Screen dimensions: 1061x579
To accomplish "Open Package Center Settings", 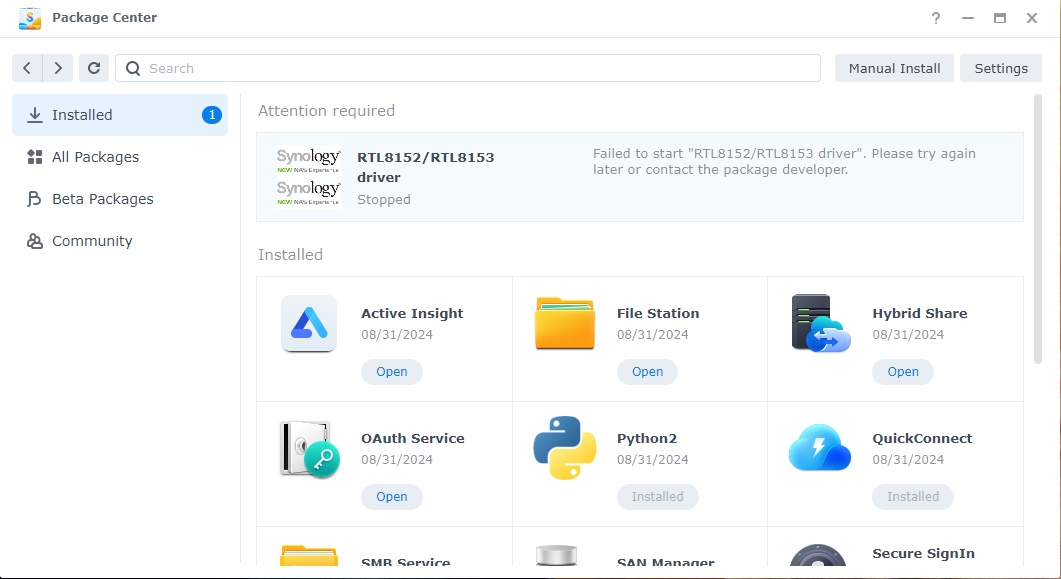I will [x=1001, y=68].
